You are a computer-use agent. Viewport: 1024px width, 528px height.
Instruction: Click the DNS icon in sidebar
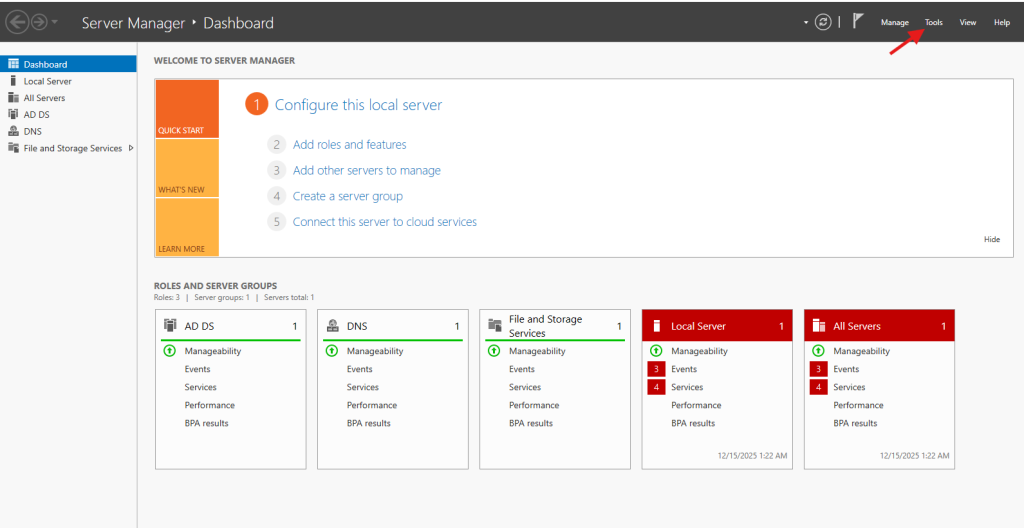tap(13, 131)
